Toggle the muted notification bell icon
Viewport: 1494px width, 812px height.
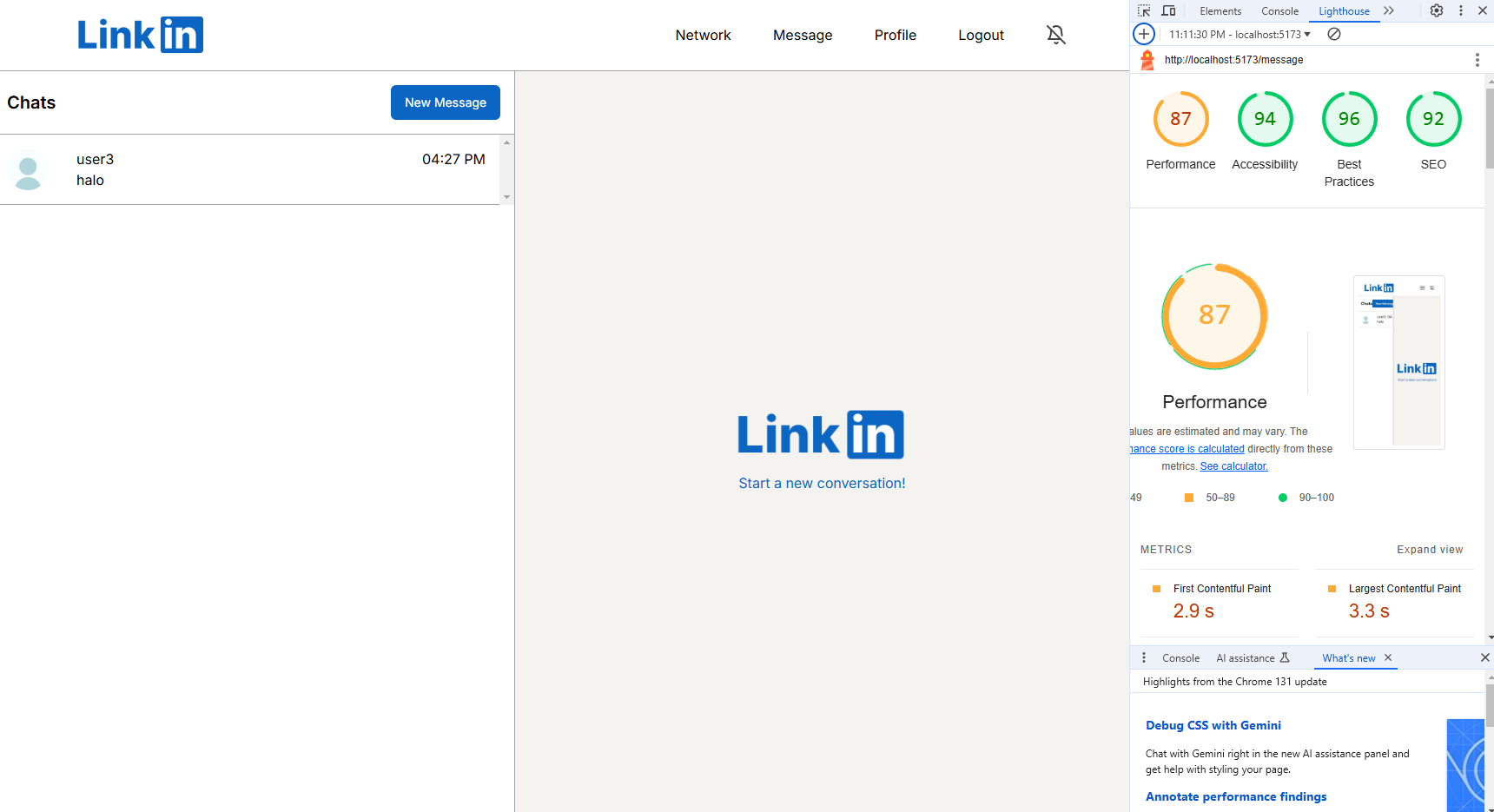(x=1055, y=35)
